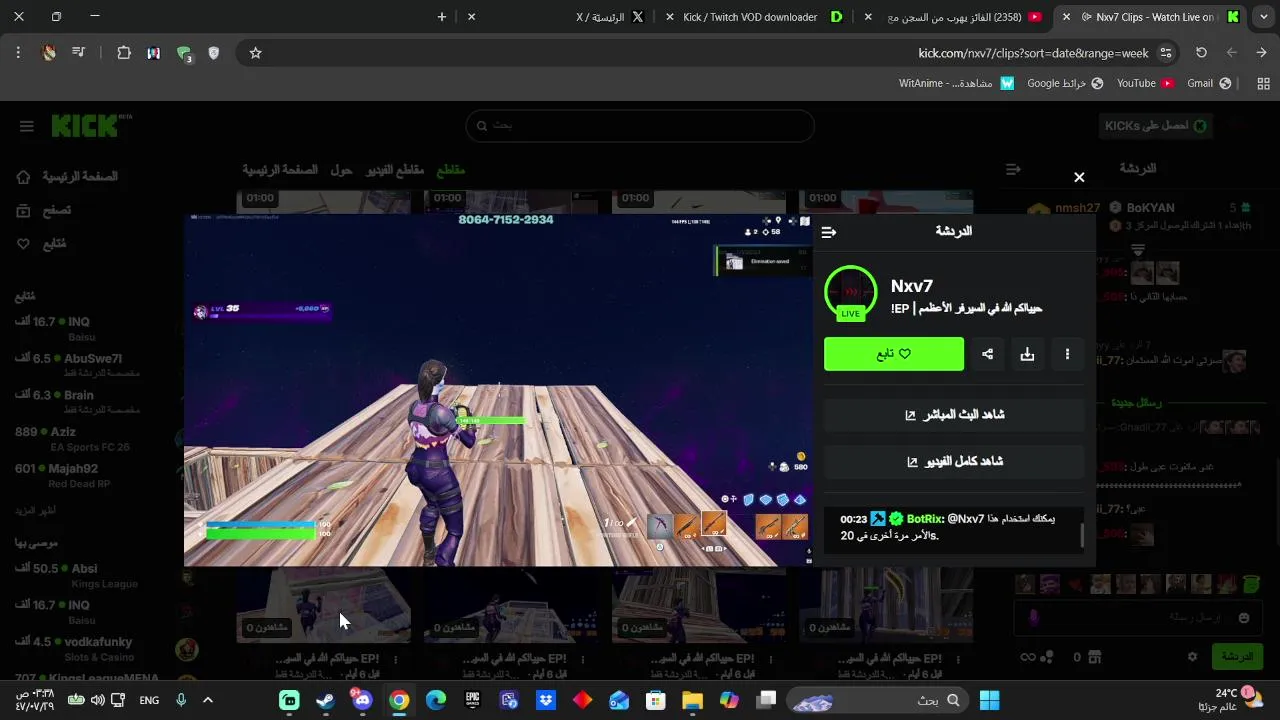Open the media control toolbar icon

[x=79, y=53]
